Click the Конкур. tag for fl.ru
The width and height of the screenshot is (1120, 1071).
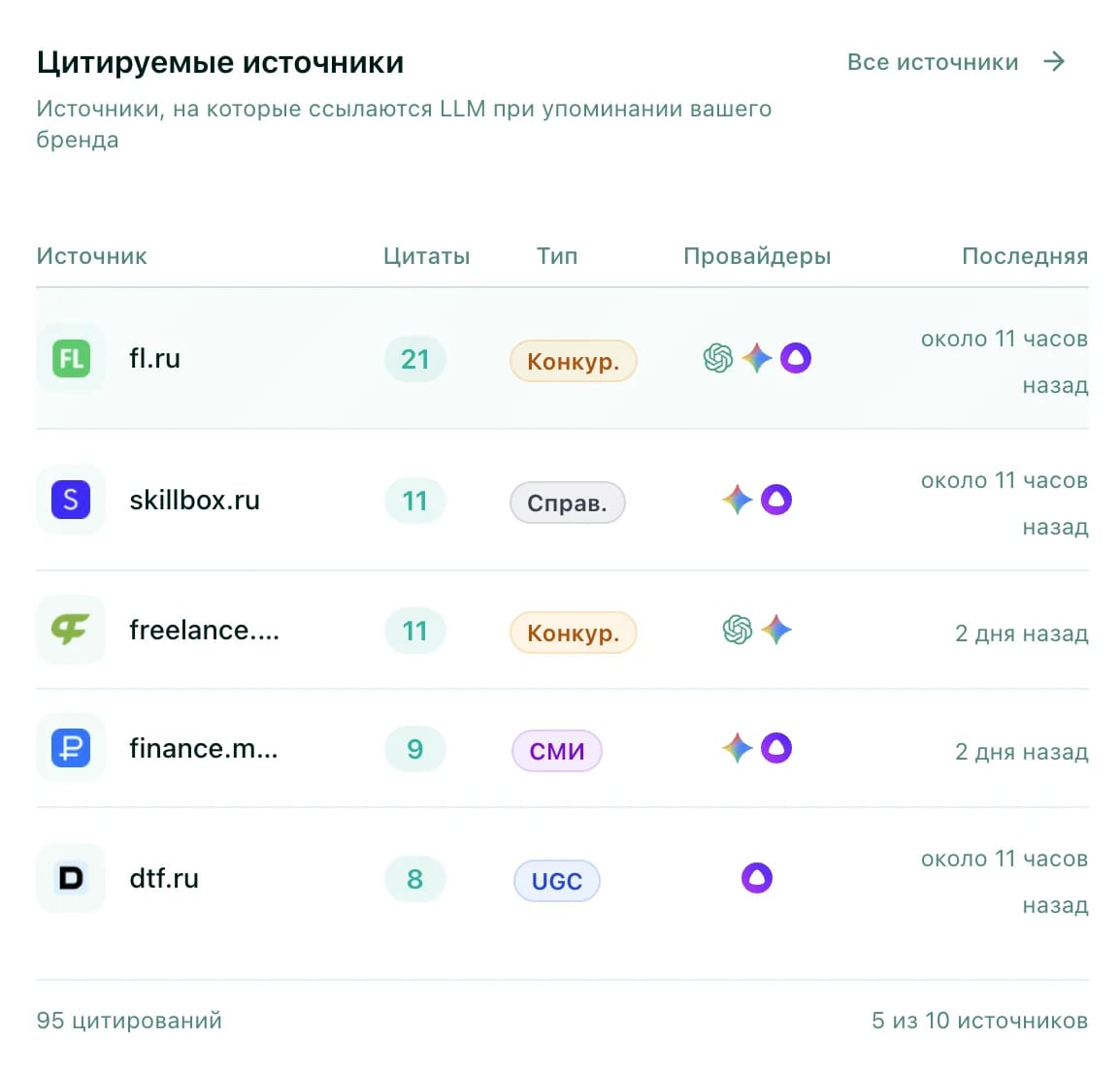coord(573,361)
